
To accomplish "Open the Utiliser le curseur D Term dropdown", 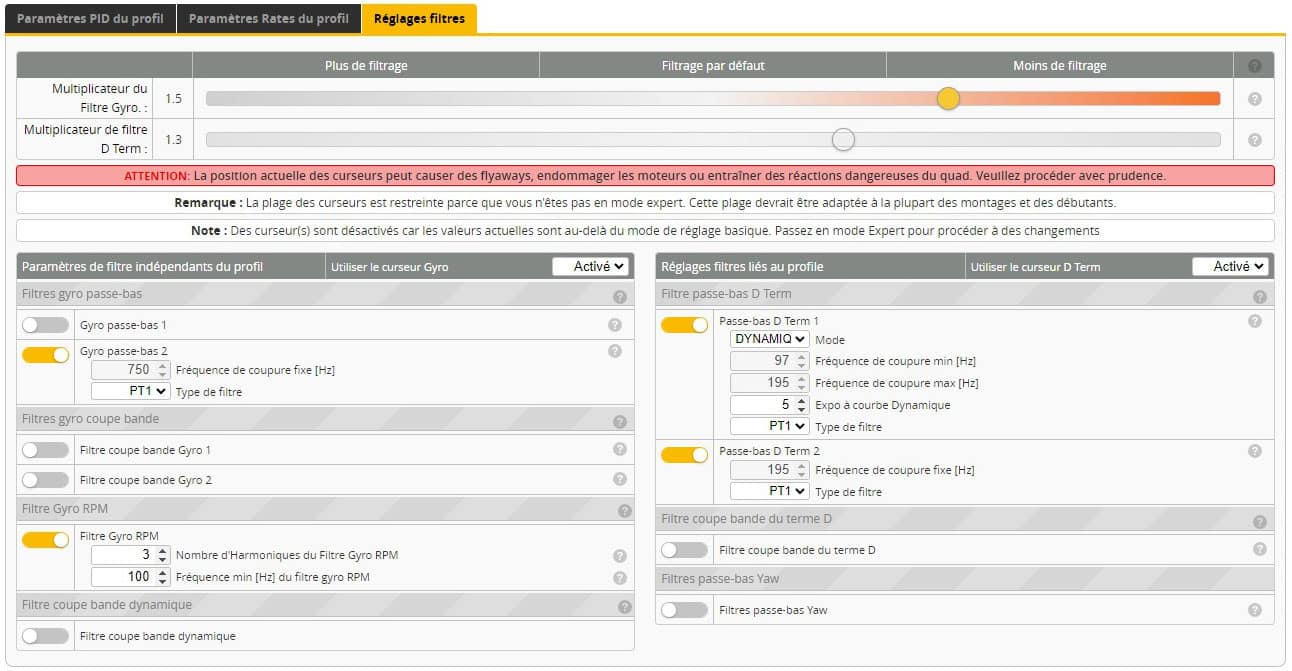I will coord(1230,266).
